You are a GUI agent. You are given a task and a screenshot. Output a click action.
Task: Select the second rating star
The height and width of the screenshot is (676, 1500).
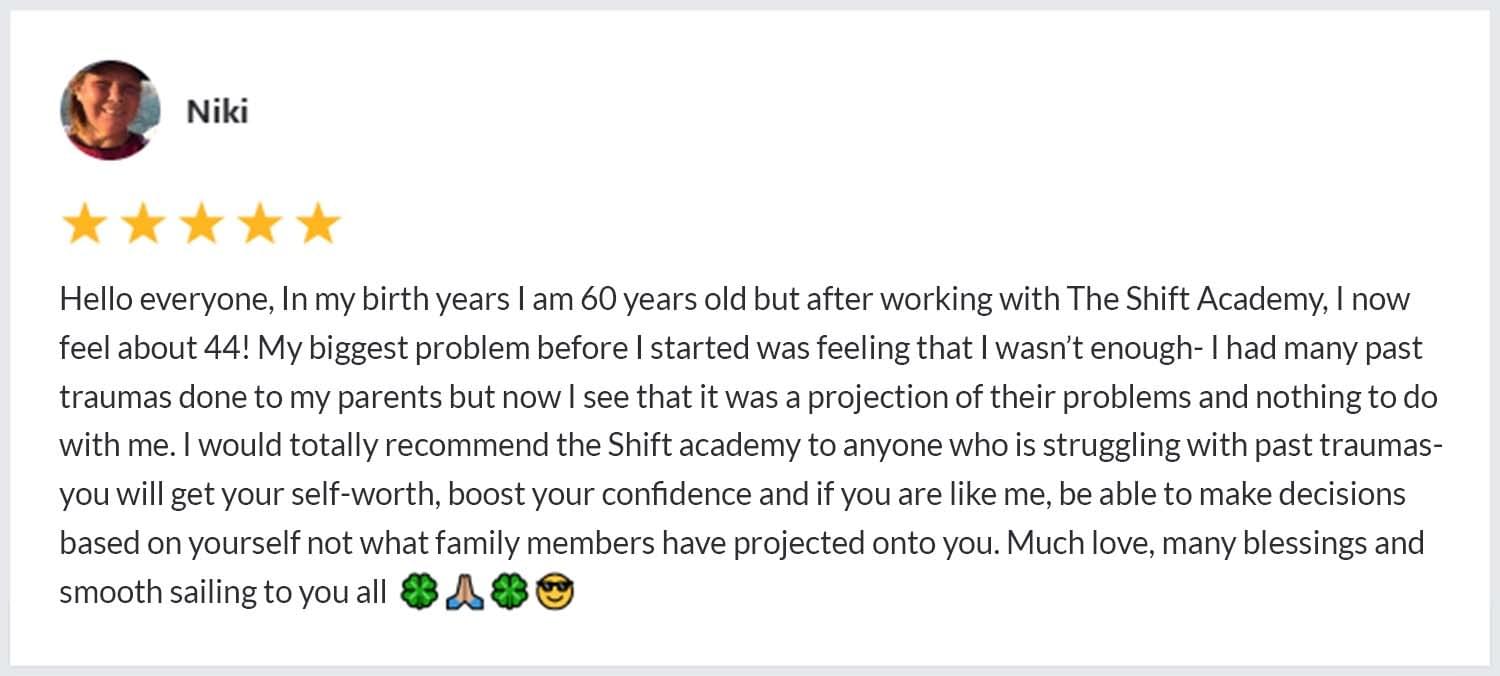[x=142, y=225]
